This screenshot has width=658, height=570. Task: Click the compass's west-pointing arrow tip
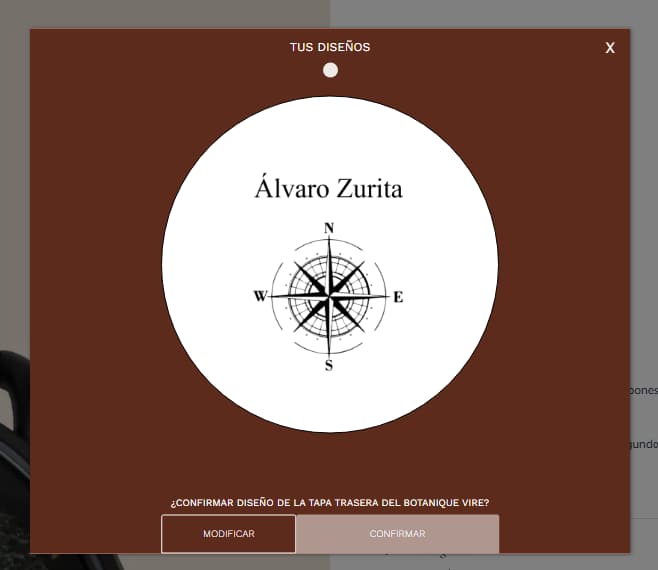tap(273, 296)
